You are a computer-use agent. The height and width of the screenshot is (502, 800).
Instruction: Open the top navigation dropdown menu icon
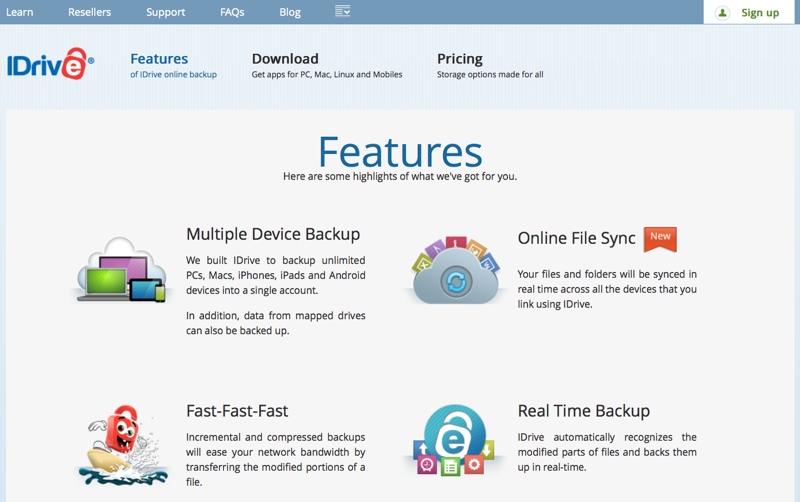pos(342,11)
